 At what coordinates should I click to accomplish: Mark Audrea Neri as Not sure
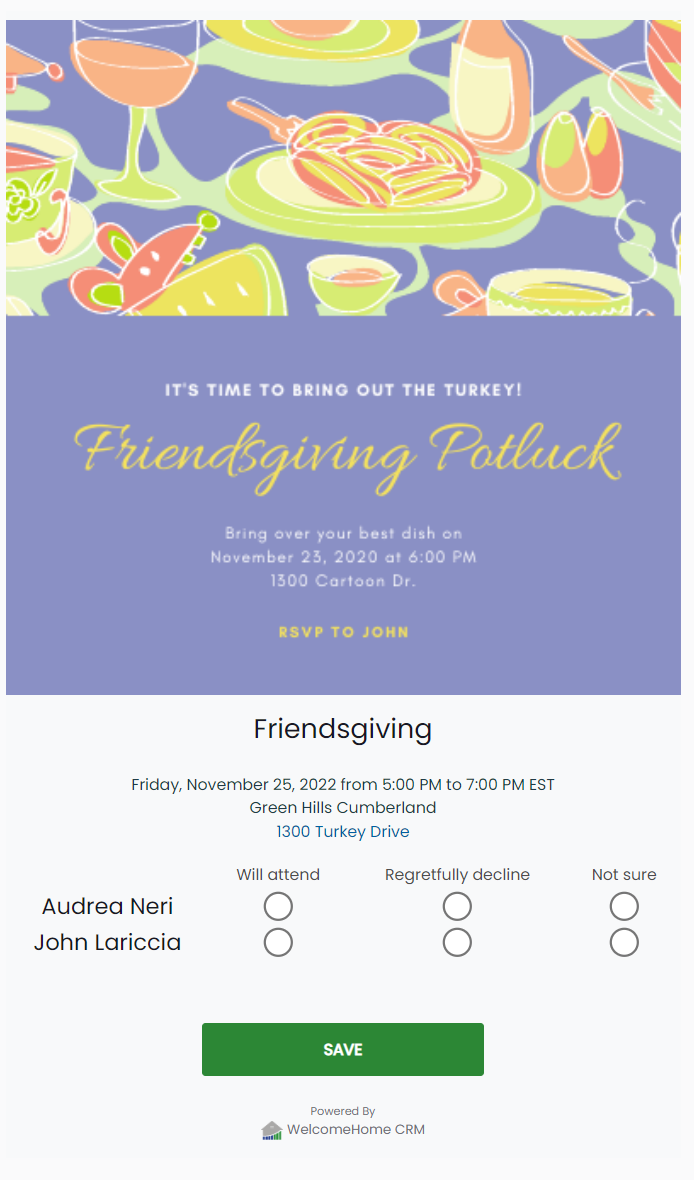click(624, 906)
